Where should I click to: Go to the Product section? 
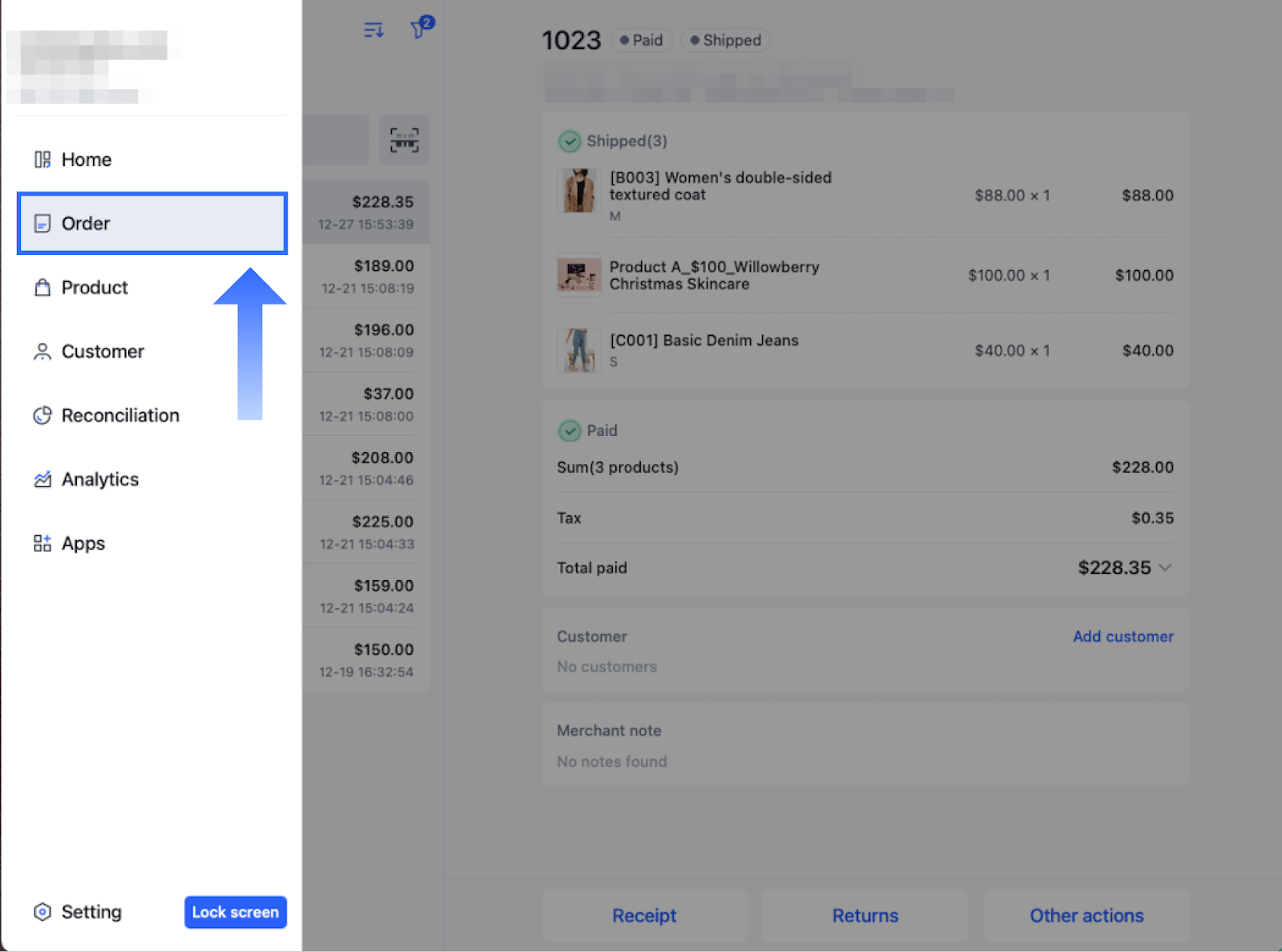click(x=152, y=288)
